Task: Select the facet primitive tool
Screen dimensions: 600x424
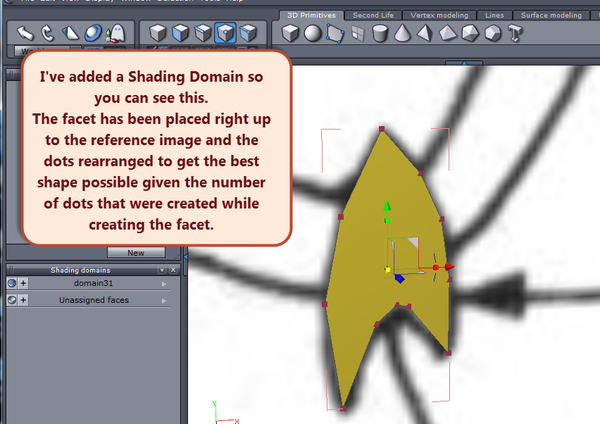Action: point(335,33)
